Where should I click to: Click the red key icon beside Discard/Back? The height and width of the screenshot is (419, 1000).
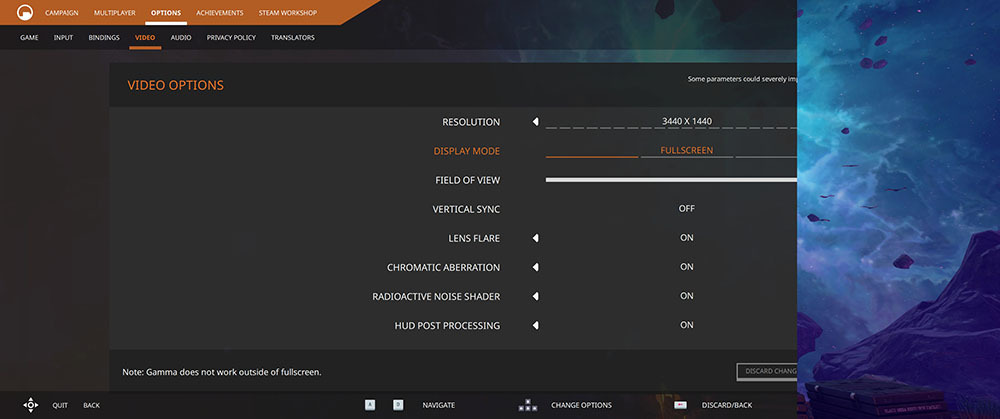pyautogui.click(x=680, y=405)
